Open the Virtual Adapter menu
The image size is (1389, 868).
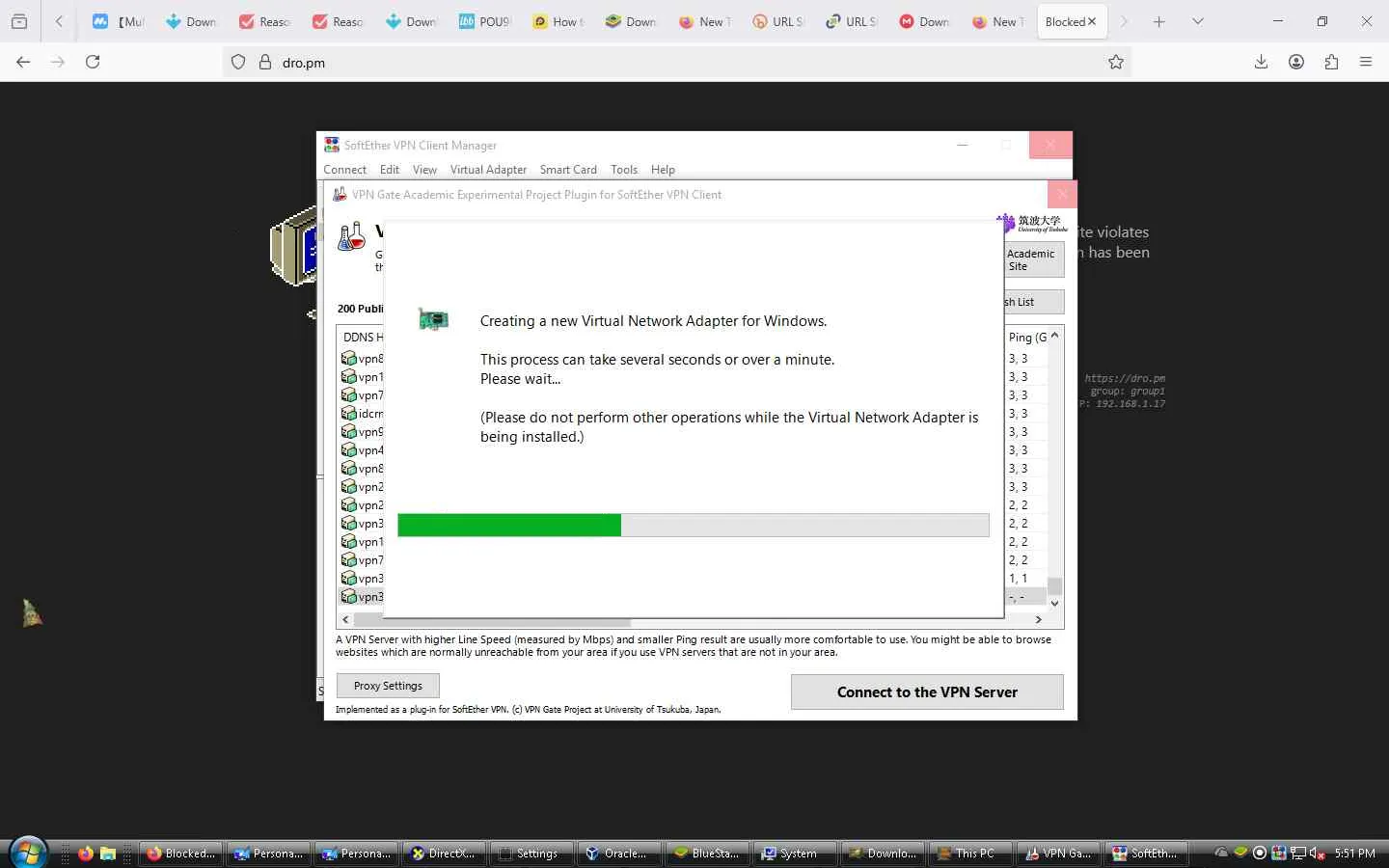coord(488,170)
